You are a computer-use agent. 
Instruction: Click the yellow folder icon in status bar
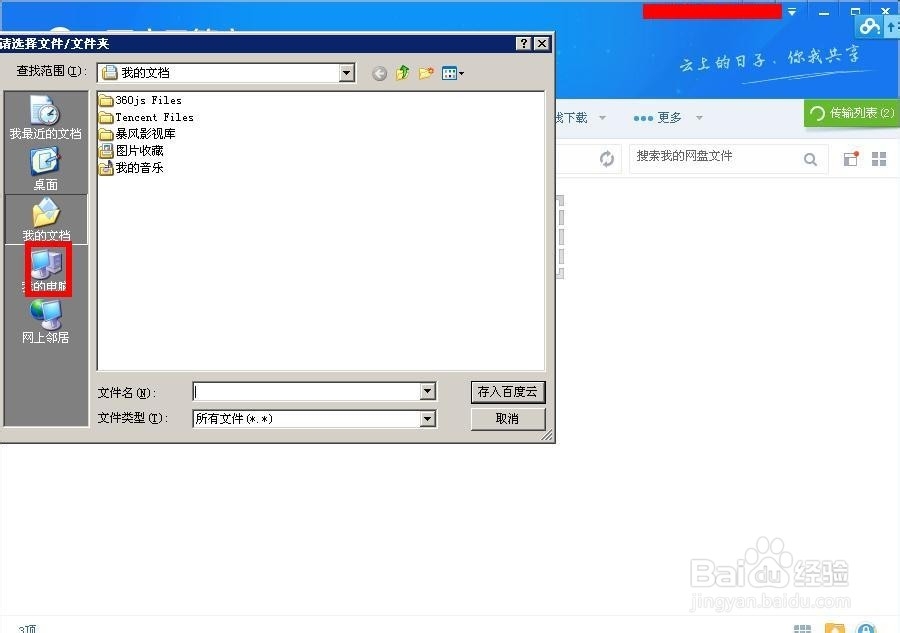835,628
